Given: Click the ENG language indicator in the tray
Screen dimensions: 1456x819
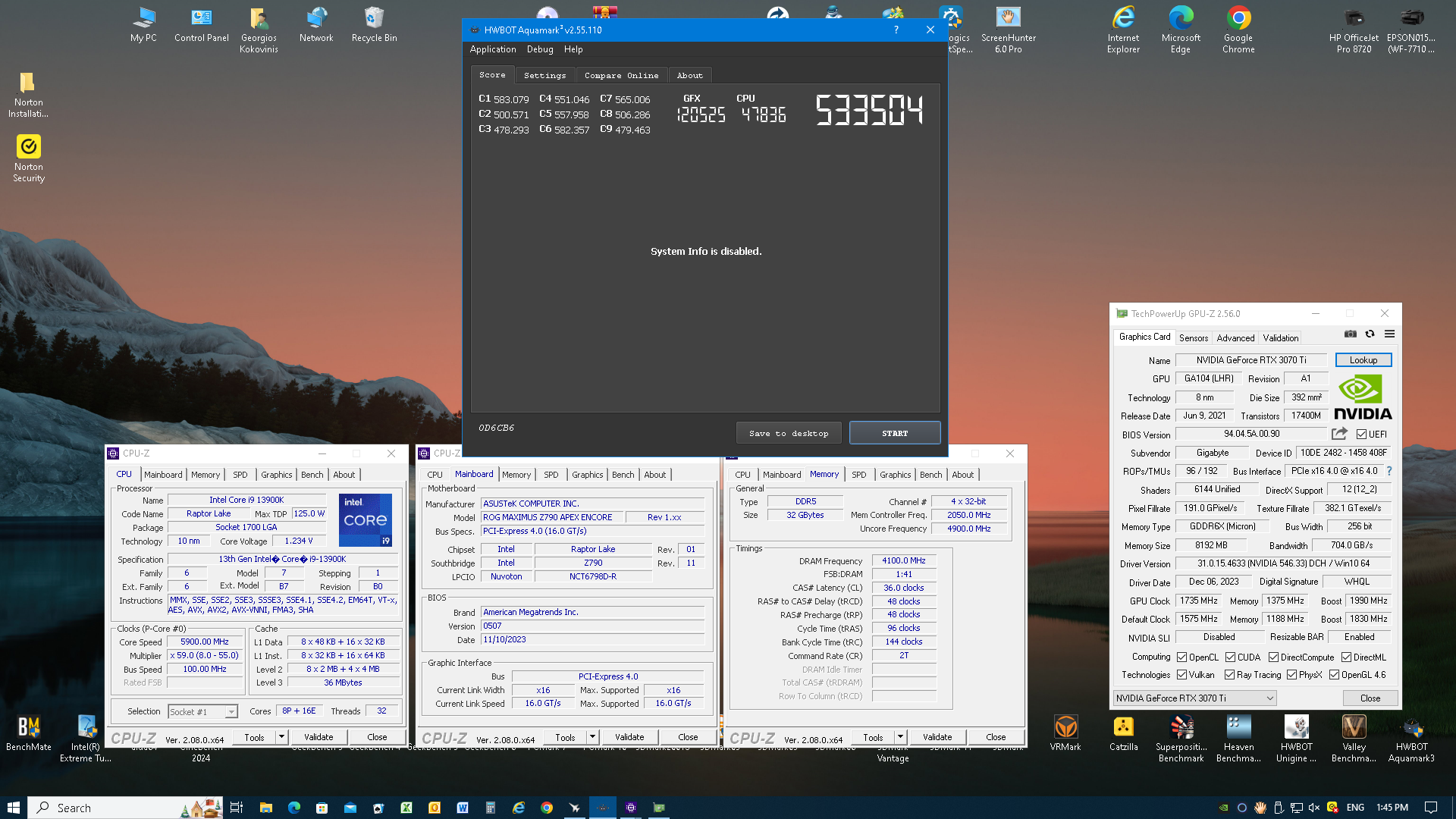Looking at the screenshot, I should coord(1355,808).
